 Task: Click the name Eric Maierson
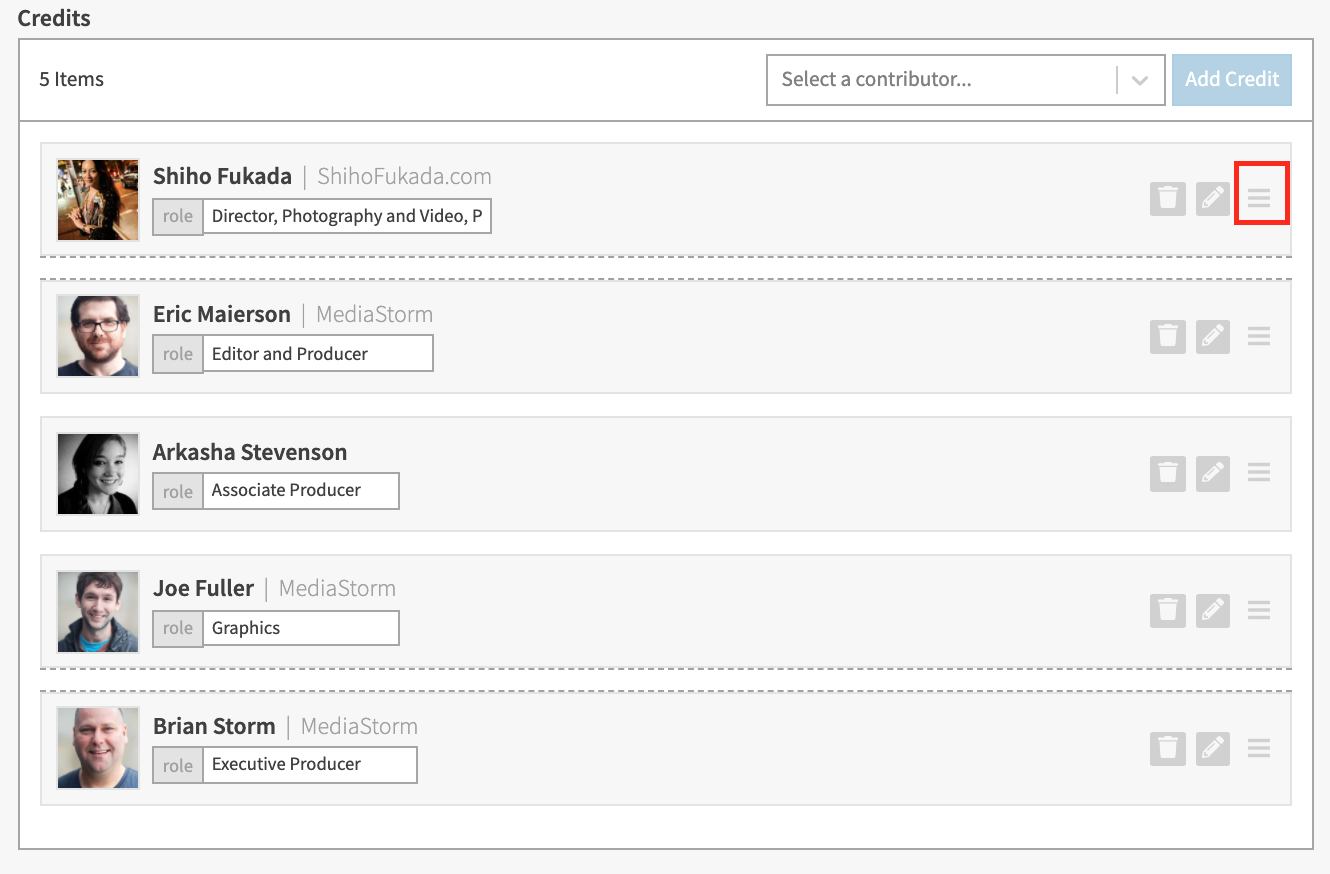point(222,314)
